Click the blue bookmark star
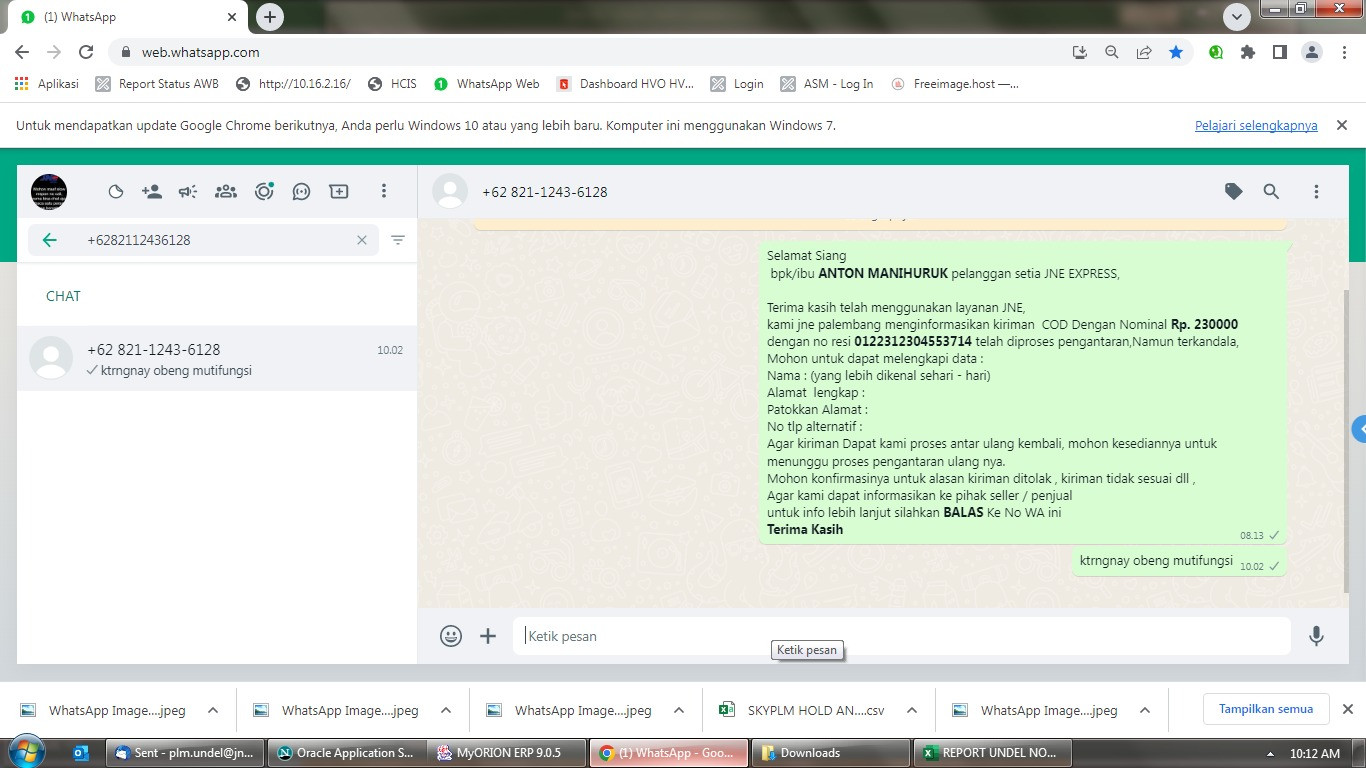 tap(1176, 52)
